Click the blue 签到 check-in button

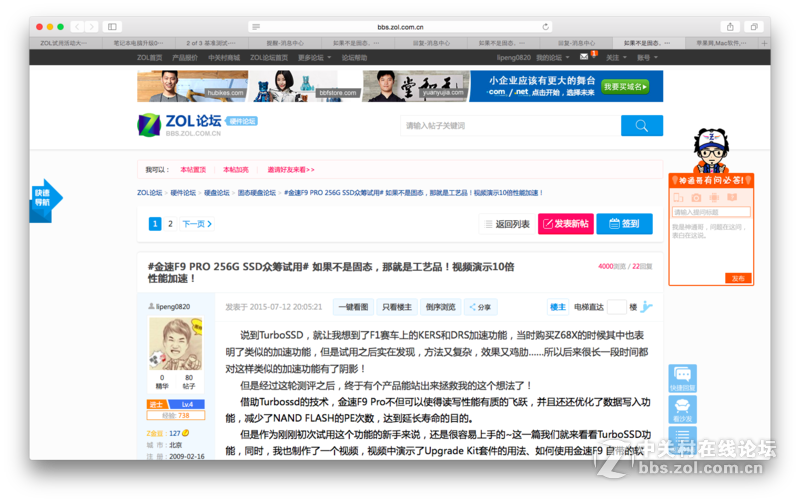[624, 224]
